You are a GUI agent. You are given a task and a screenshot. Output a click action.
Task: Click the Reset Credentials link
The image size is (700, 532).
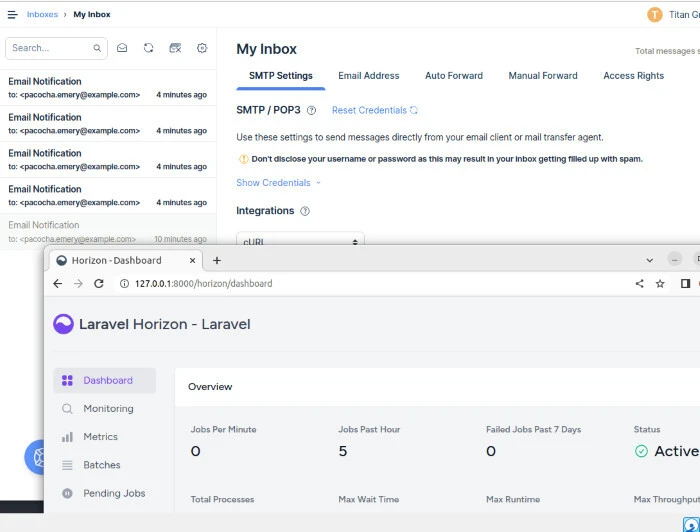(x=375, y=110)
